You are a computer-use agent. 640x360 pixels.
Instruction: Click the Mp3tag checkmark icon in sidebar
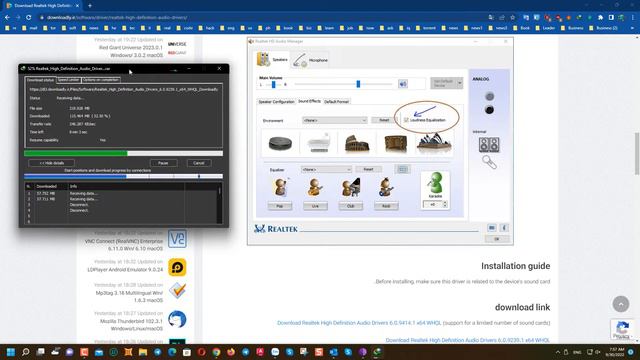[177, 291]
